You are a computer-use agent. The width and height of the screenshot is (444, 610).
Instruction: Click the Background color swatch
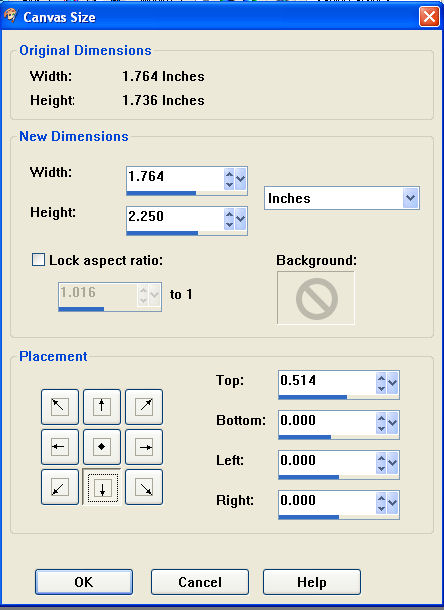(x=316, y=298)
